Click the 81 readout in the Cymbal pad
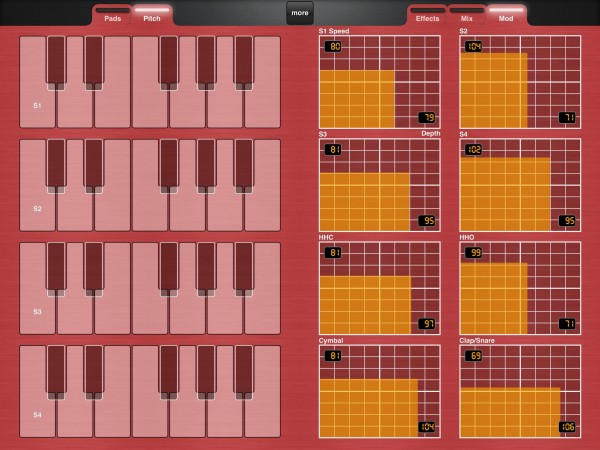 tap(333, 356)
